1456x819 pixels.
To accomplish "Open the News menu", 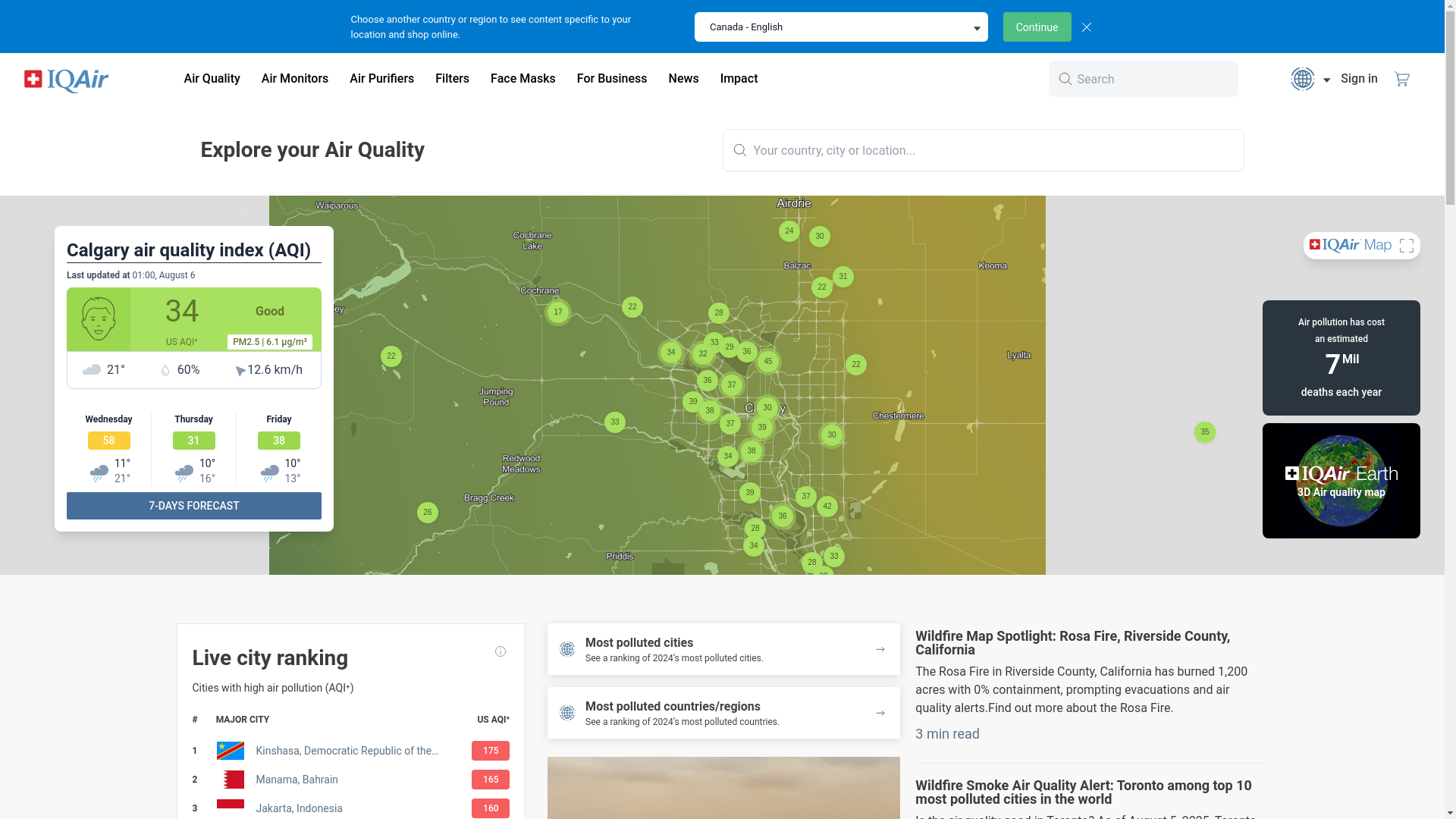I will pos(683,79).
